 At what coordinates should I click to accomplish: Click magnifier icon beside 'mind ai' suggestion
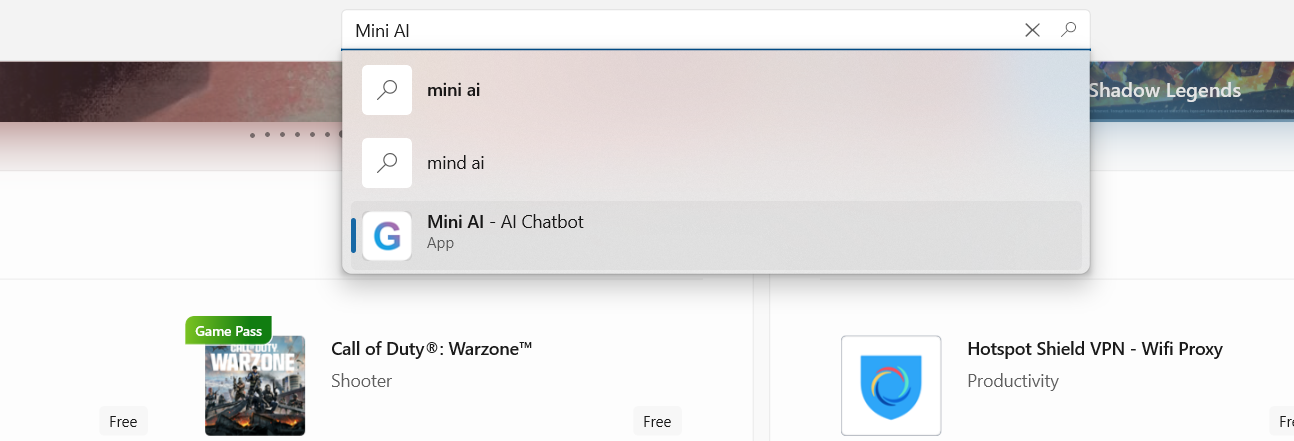click(387, 162)
